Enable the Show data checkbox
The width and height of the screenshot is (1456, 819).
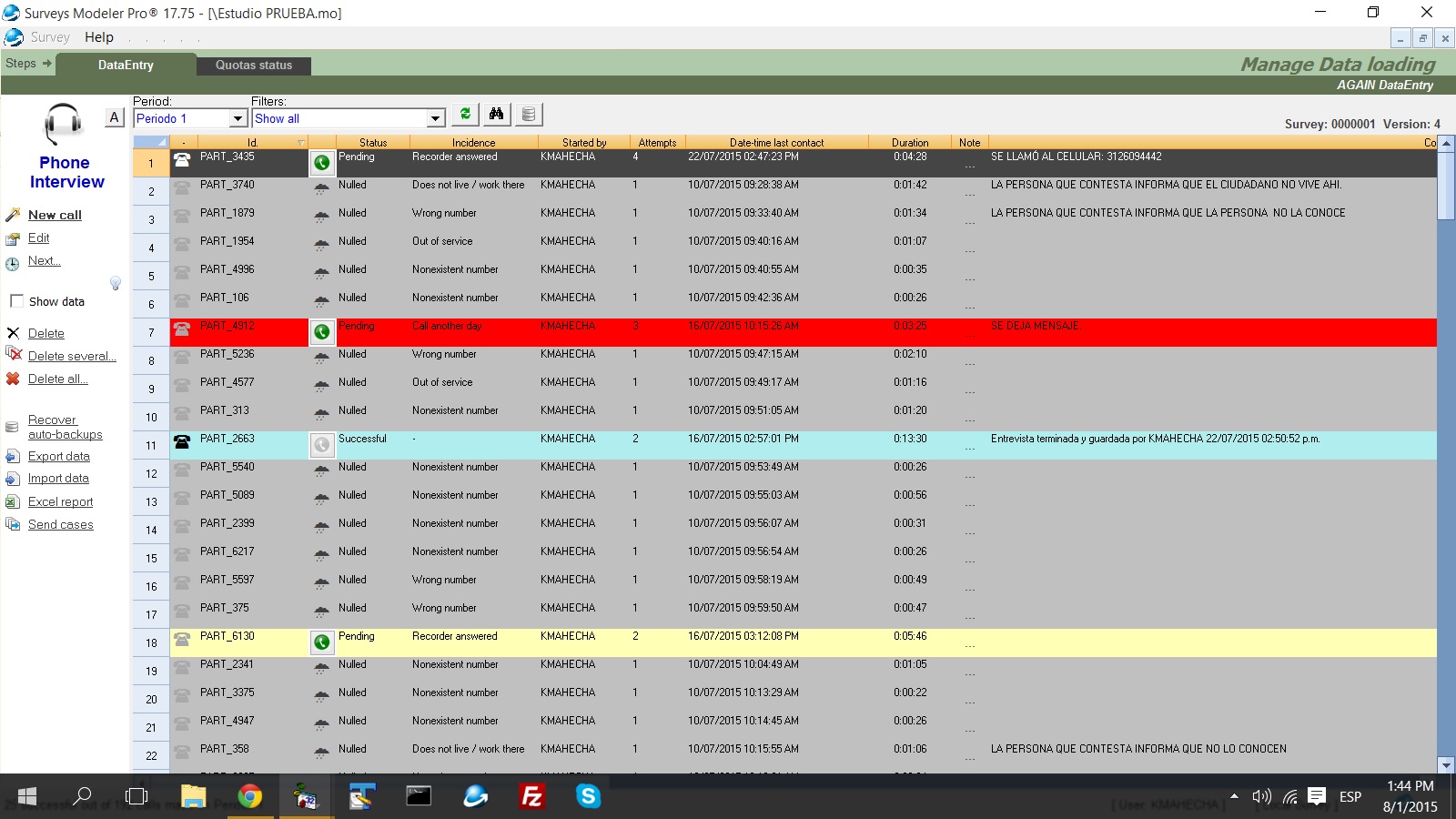16,301
